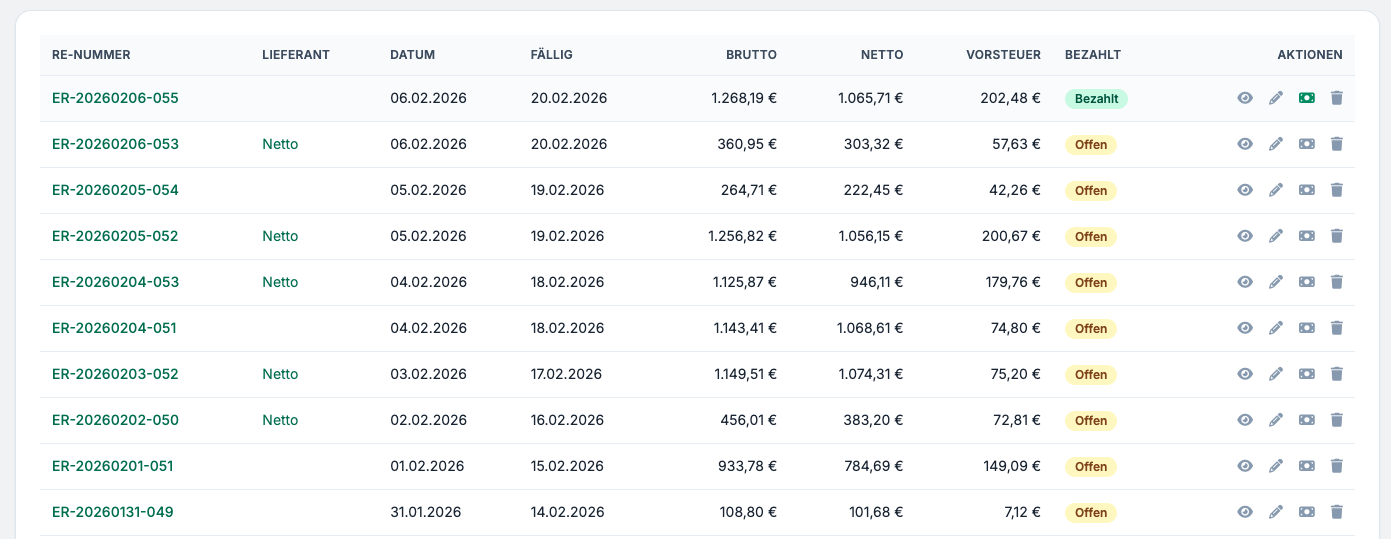Open invoice link ER-20260205-052
1391x539 pixels.
(115, 236)
